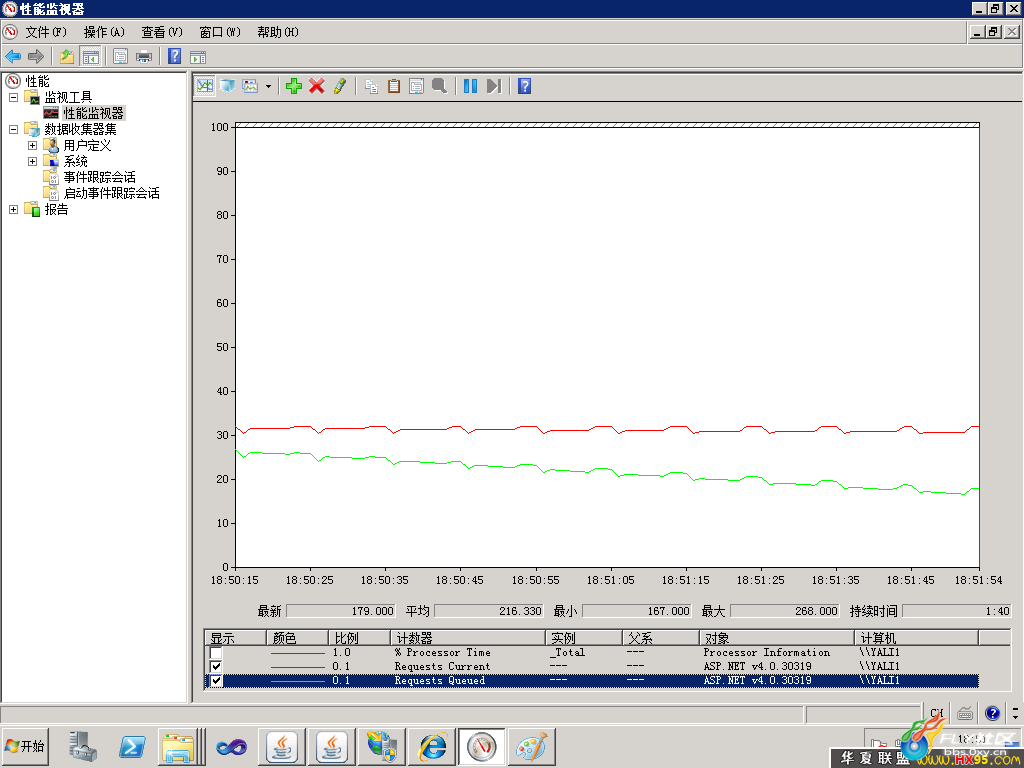Viewport: 1024px width, 768px height.
Task: Toggle the show/hide action pane icon
Action: (x=198, y=57)
